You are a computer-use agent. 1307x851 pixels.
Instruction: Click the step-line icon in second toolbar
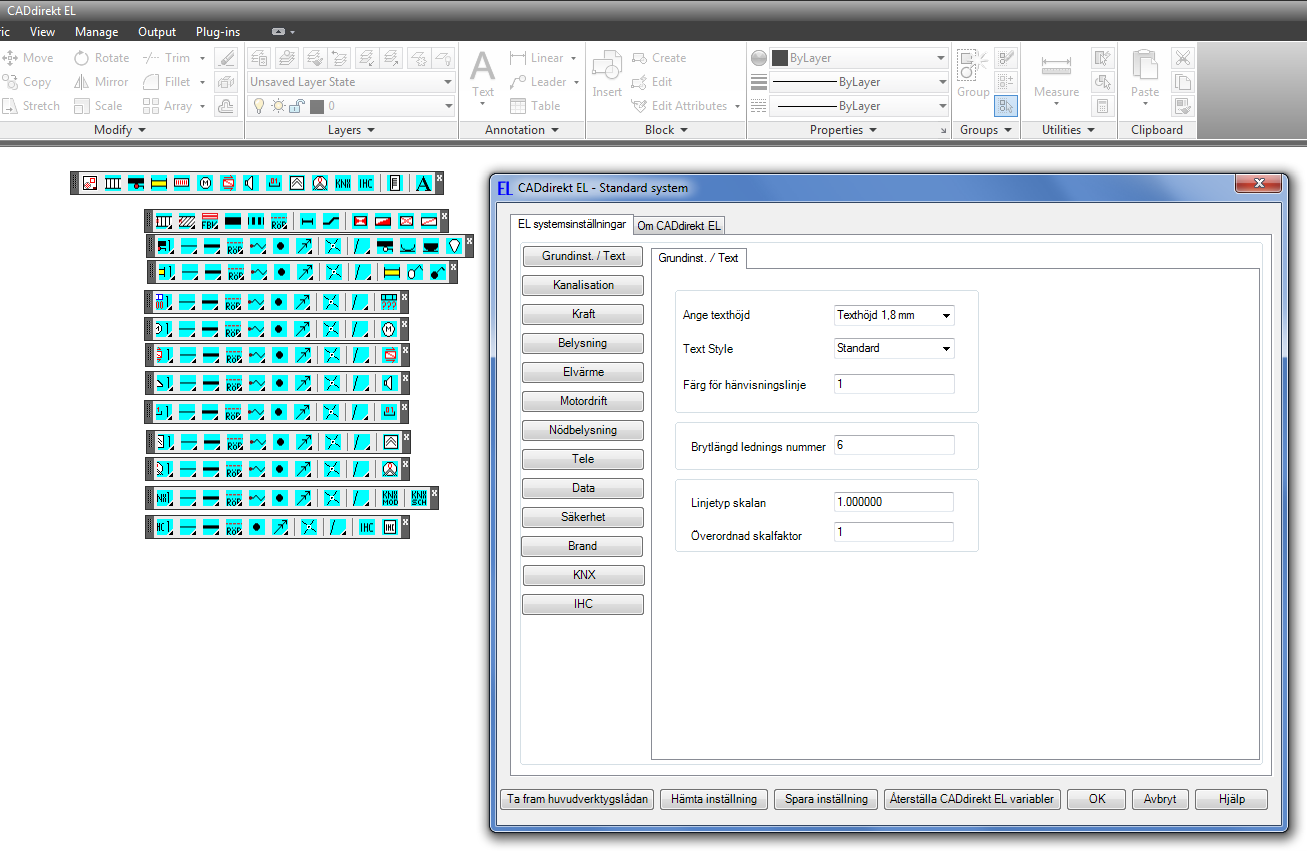[x=331, y=221]
